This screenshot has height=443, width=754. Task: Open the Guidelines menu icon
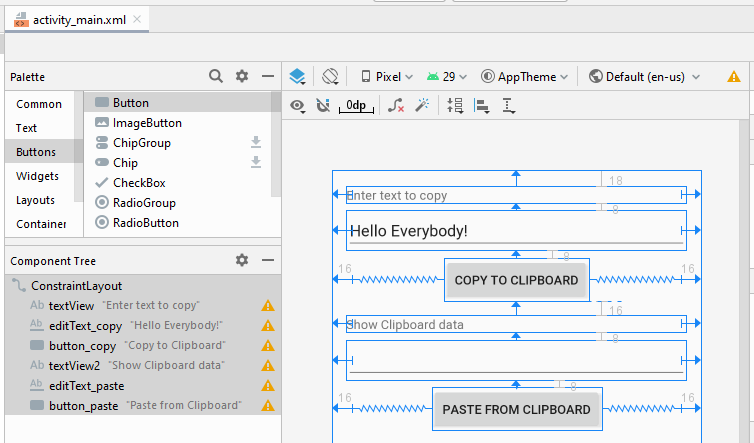(508, 105)
